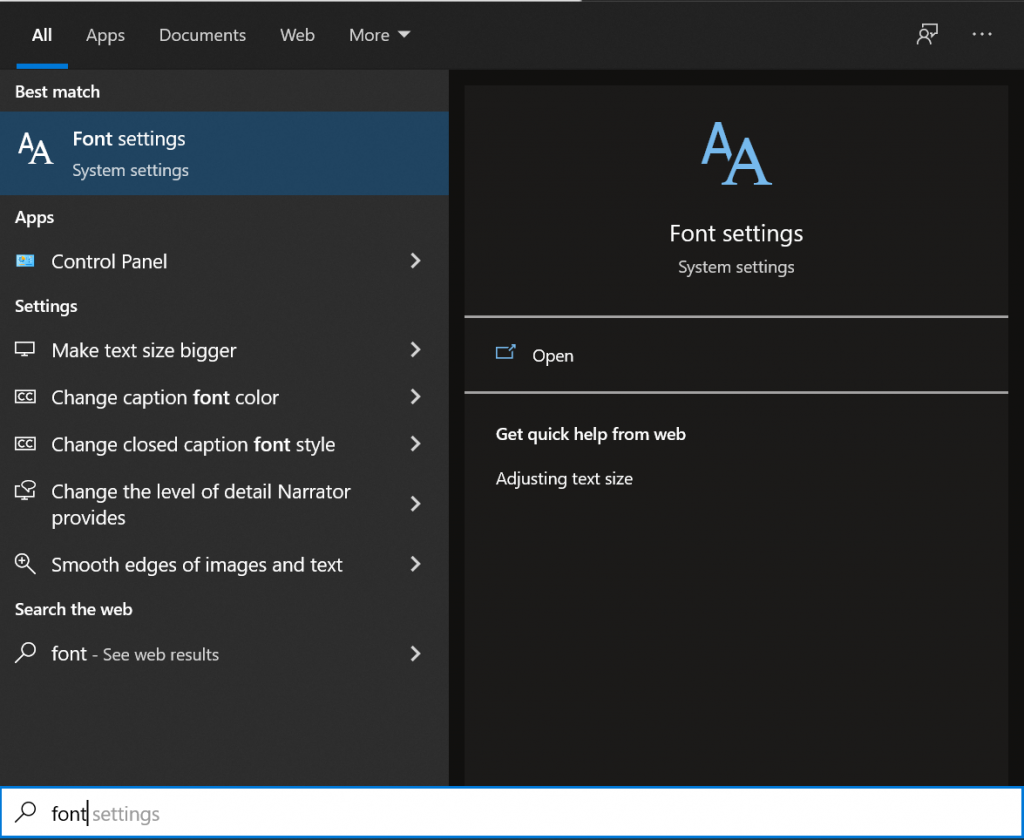Open the Adjusting text size help link

[x=564, y=478]
